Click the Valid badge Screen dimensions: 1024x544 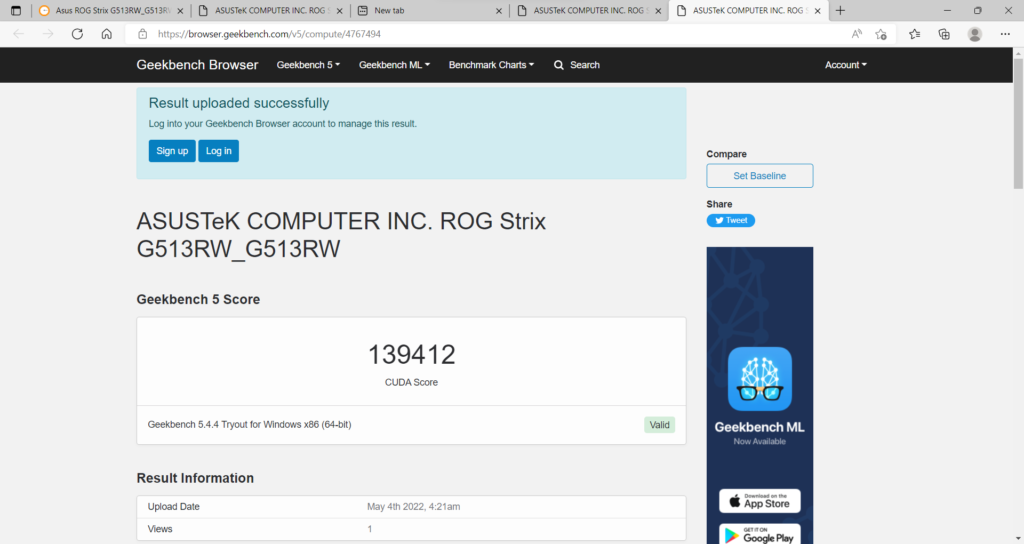[660, 424]
